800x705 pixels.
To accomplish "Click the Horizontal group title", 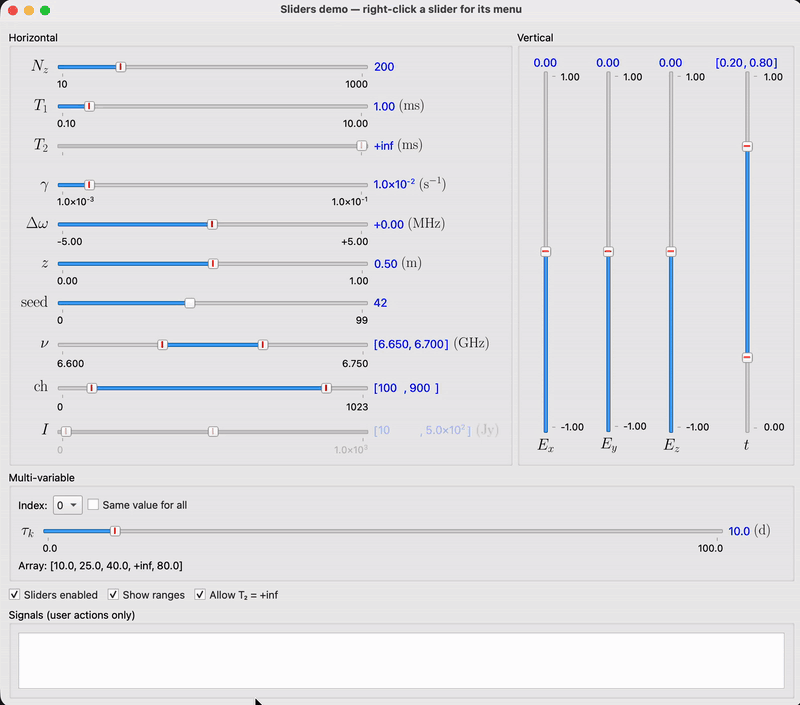I will tap(33, 38).
